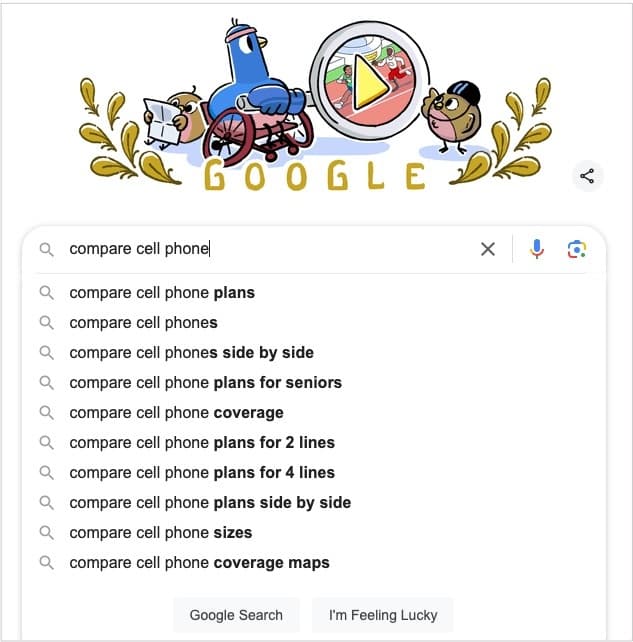The width and height of the screenshot is (633, 642).
Task: Pick "compare cell phone plans for seniors"
Action: point(205,383)
